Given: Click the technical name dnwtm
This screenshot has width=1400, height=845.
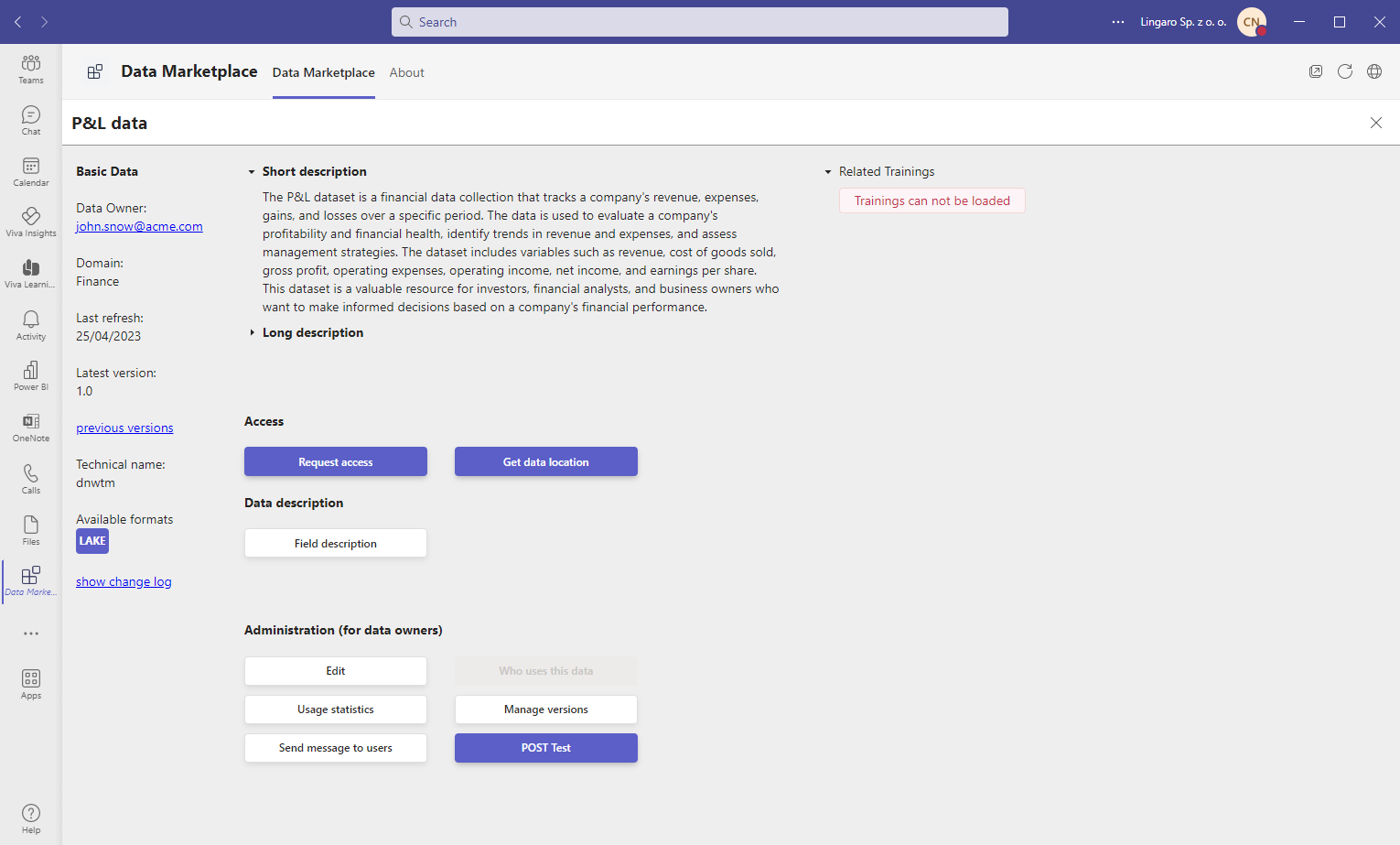Looking at the screenshot, I should (x=96, y=482).
